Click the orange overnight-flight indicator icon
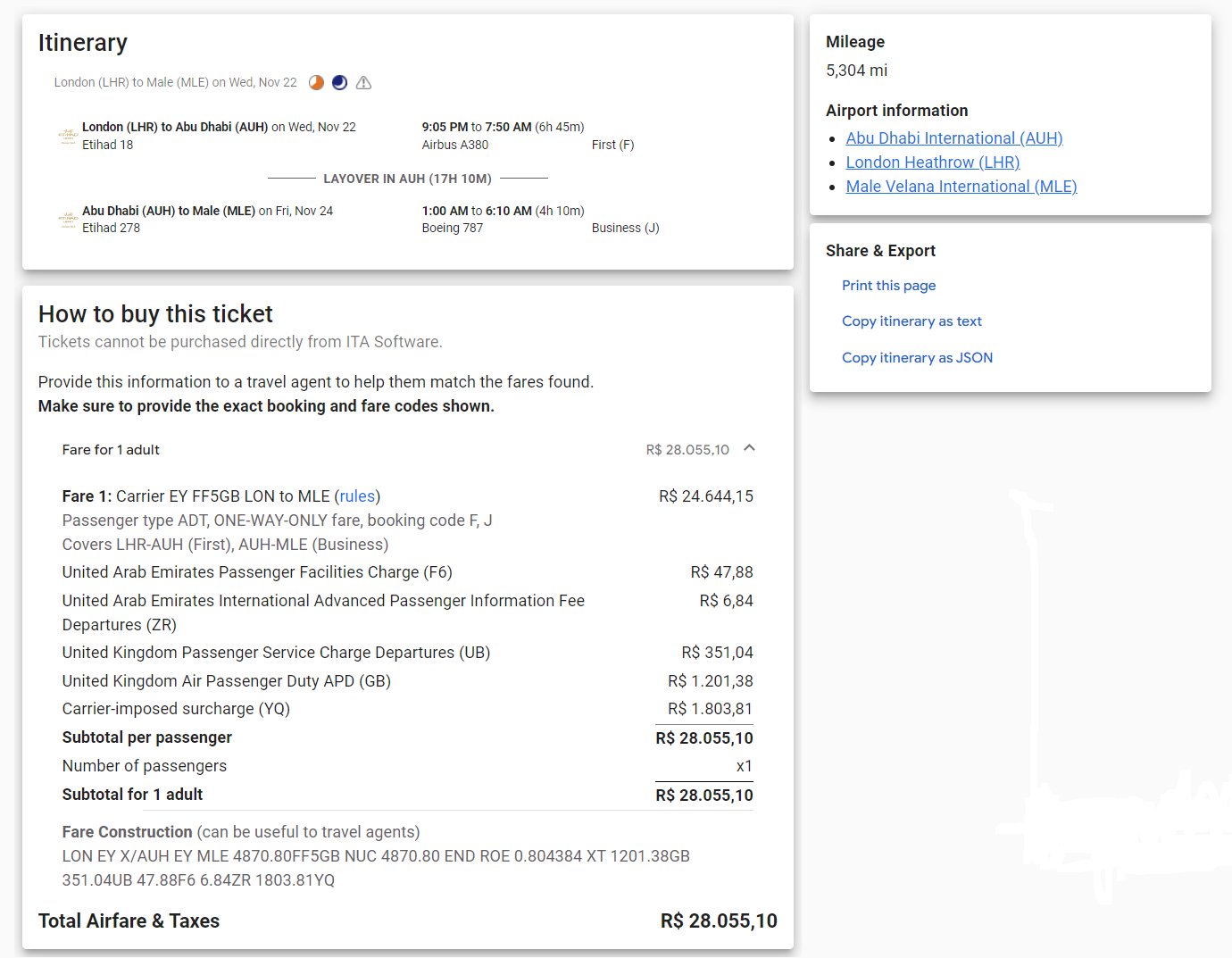Viewport: 1232px width, 958px height. point(316,83)
